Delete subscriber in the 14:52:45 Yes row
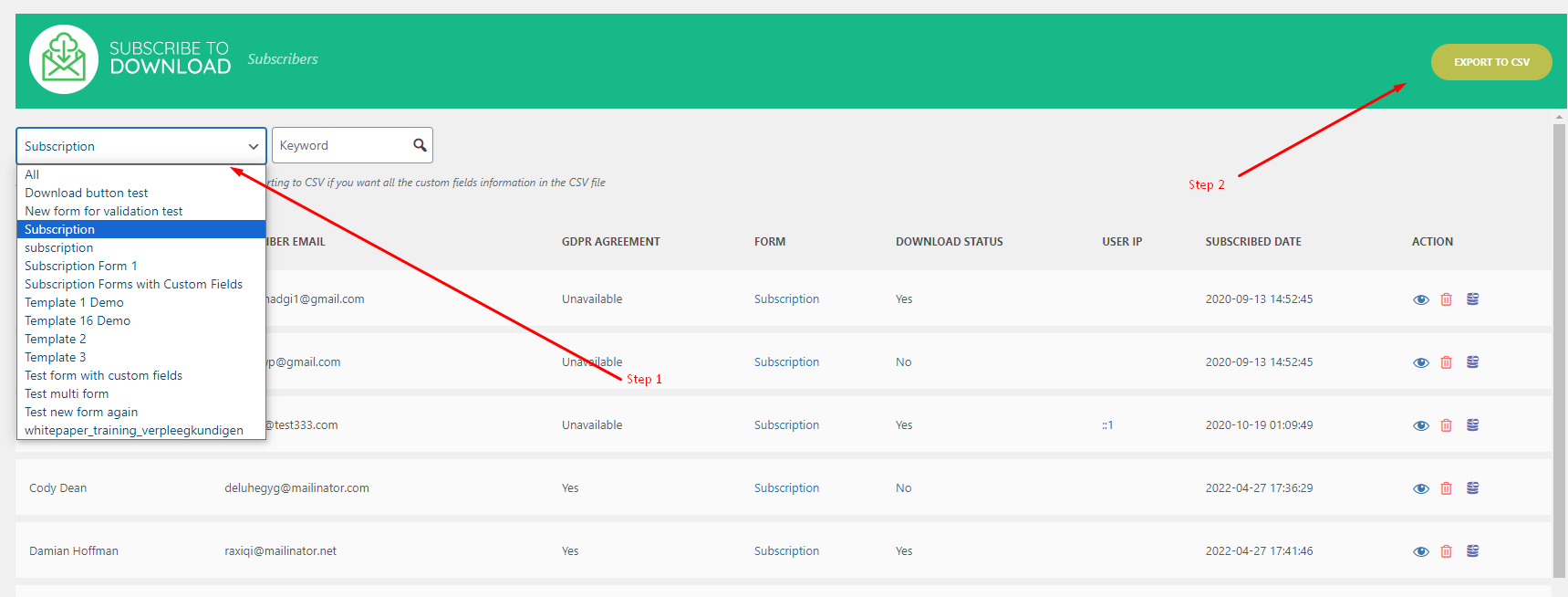This screenshot has height=597, width=1568. [x=1447, y=299]
